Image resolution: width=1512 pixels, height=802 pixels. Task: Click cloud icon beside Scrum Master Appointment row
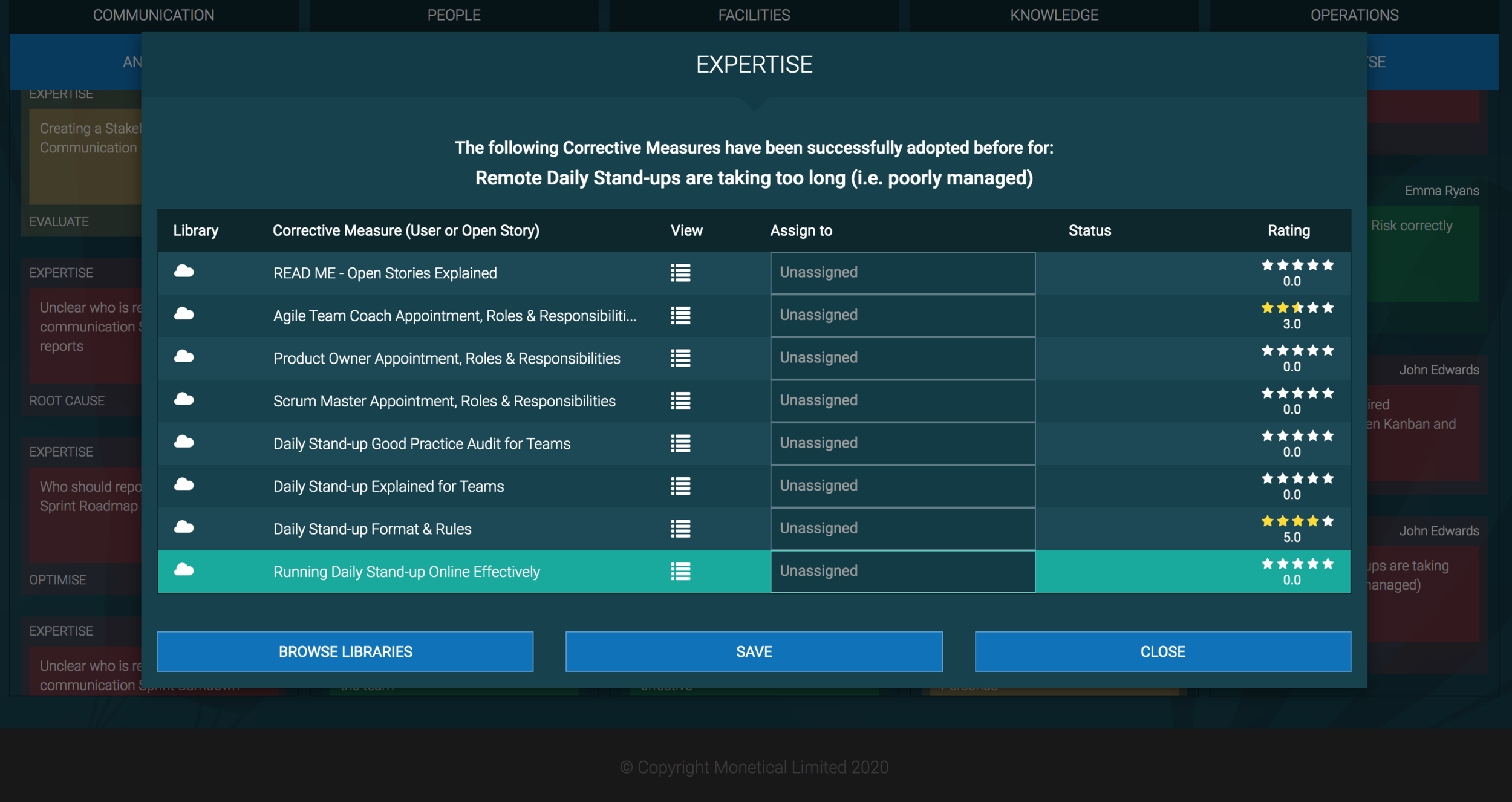184,399
